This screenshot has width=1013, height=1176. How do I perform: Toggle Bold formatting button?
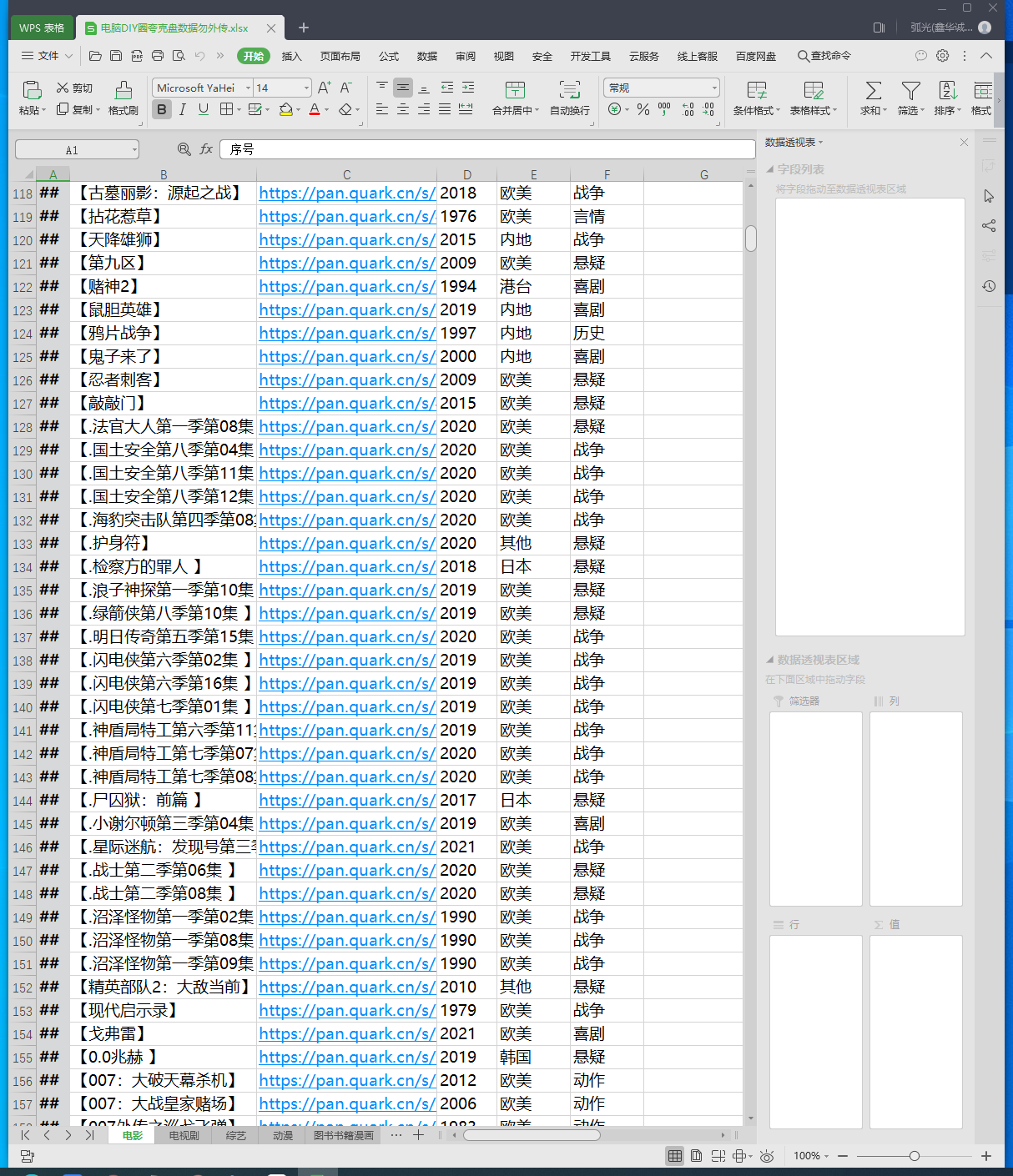pyautogui.click(x=162, y=109)
